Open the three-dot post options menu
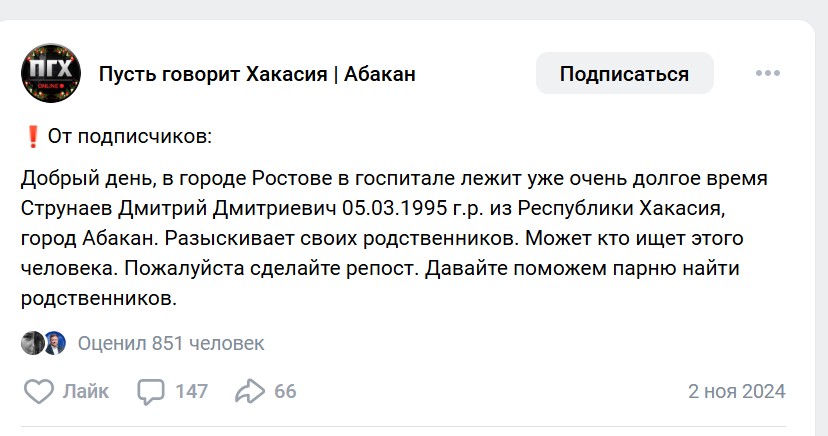828x436 pixels. (767, 74)
